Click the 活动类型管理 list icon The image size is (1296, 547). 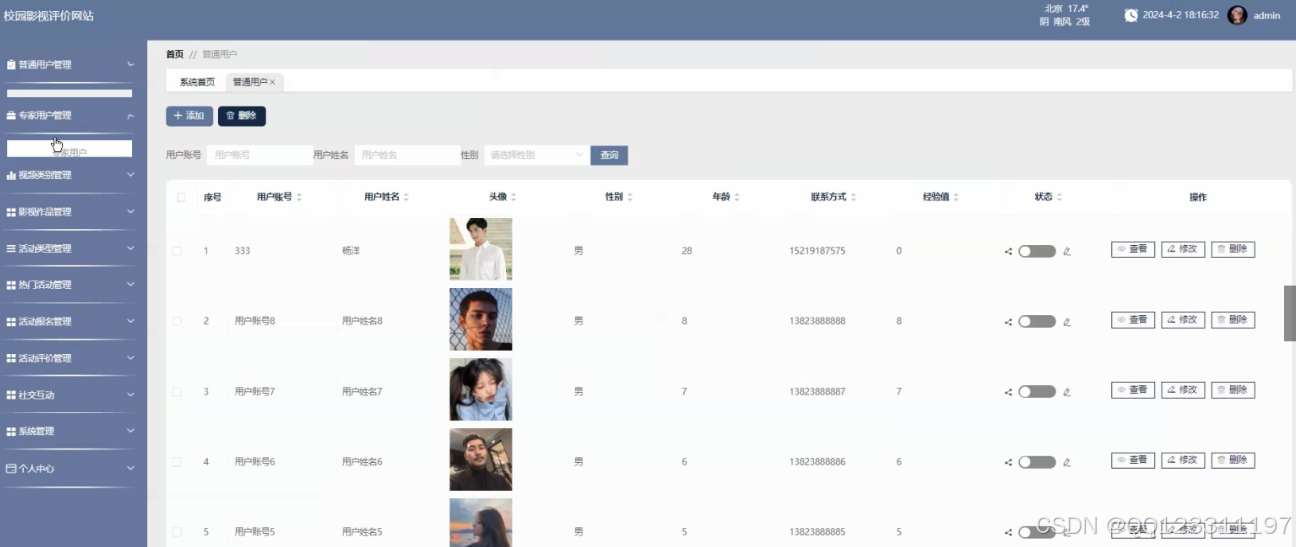tap(11, 248)
